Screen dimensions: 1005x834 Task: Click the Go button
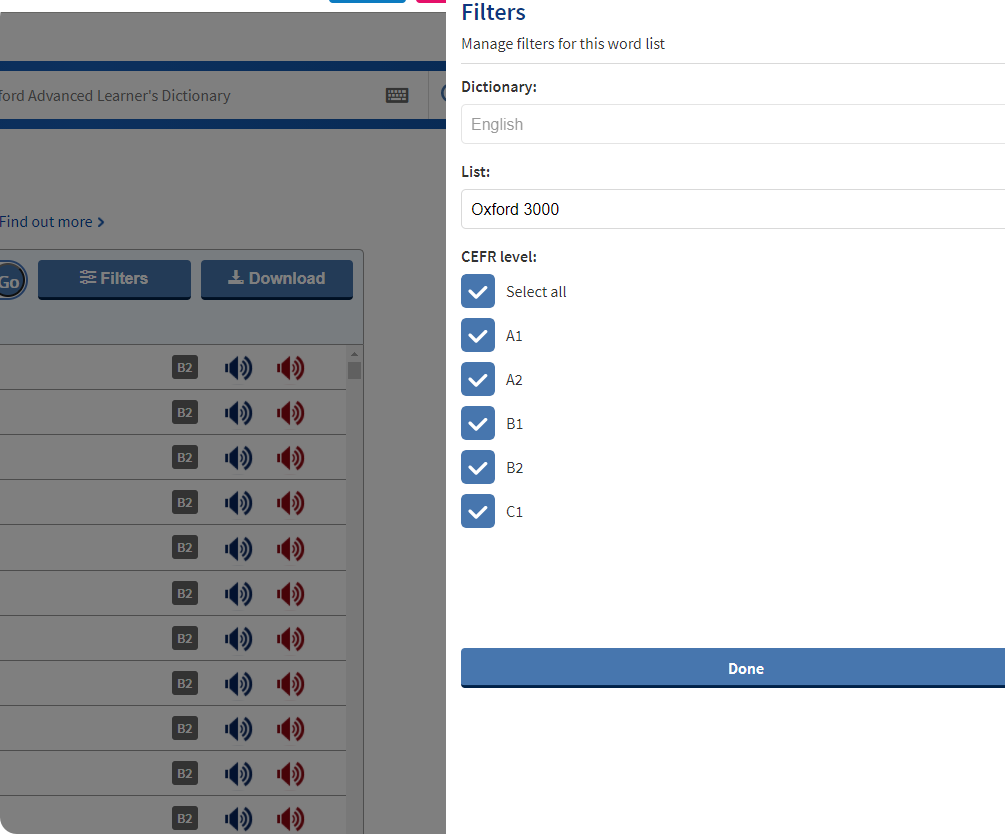12,281
